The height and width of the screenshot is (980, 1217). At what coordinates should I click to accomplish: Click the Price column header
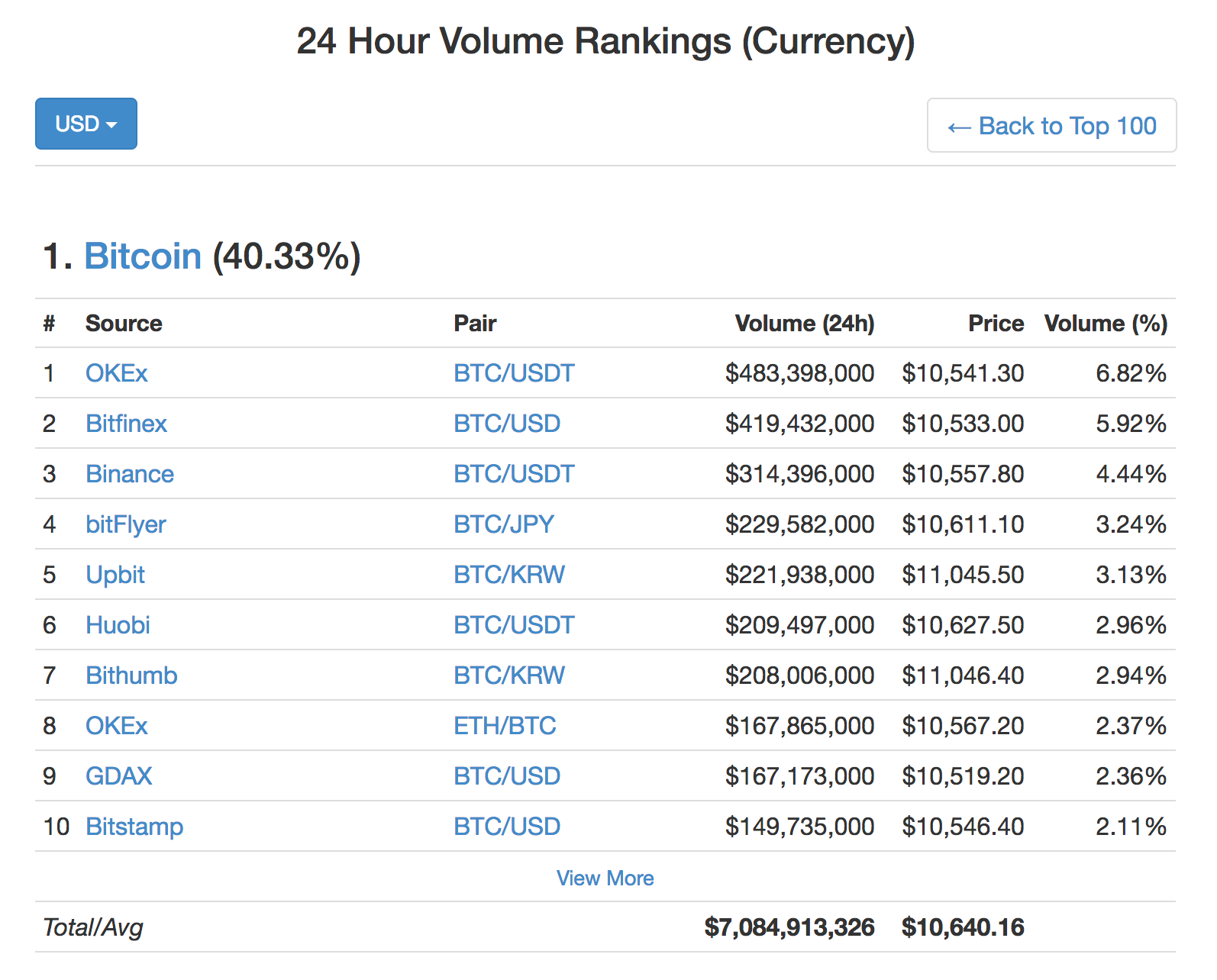pyautogui.click(x=996, y=324)
